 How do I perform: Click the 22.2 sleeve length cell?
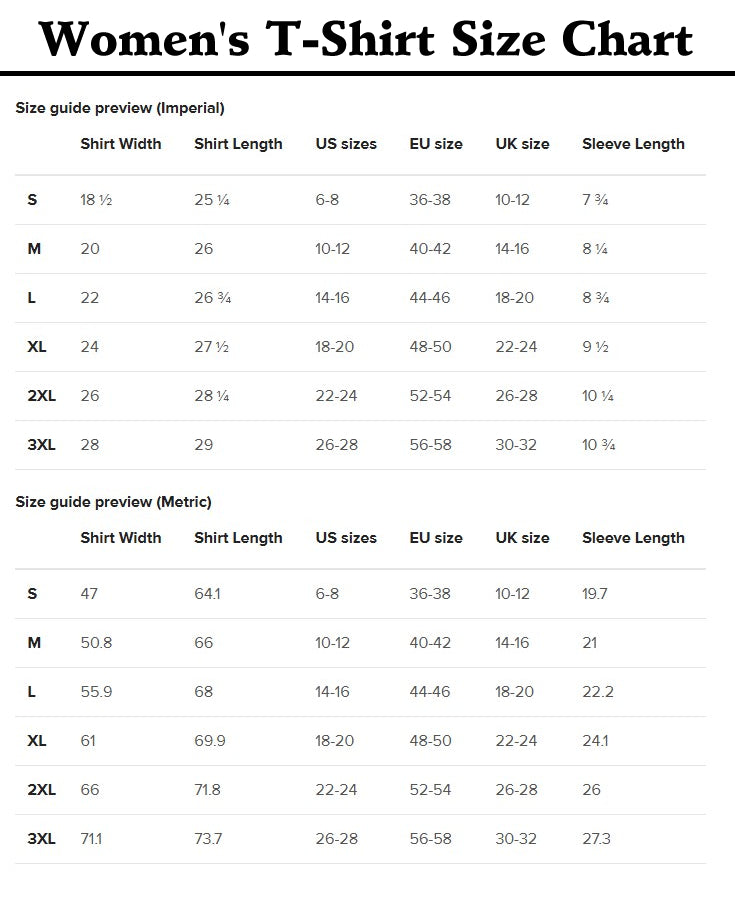[x=598, y=692]
